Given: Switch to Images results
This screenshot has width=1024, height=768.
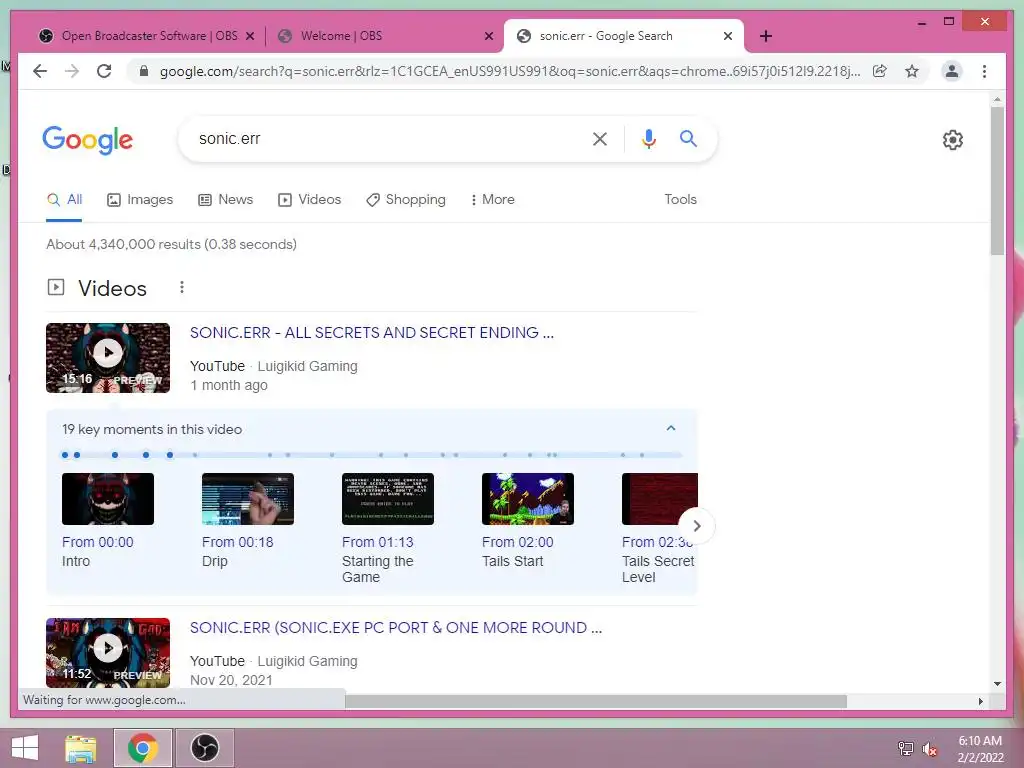Looking at the screenshot, I should coord(140,200).
